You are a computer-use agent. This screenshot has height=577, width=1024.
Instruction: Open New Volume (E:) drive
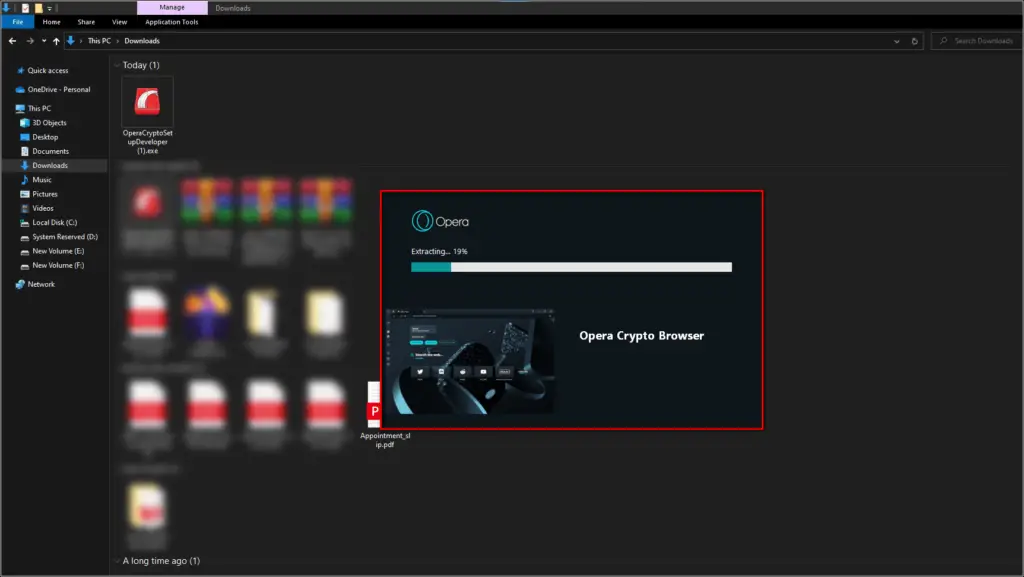[x=58, y=251]
